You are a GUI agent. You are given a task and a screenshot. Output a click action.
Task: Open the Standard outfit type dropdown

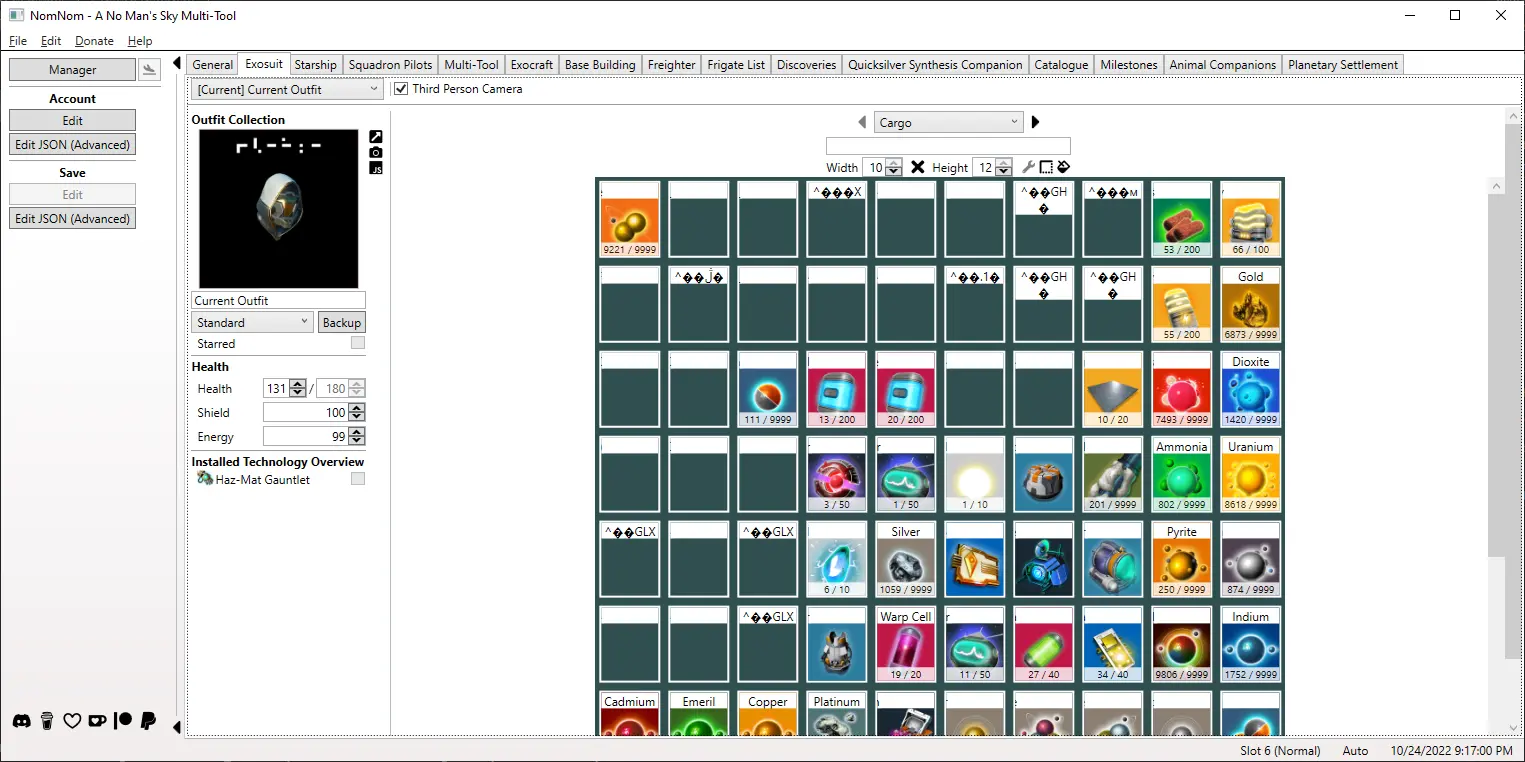(x=252, y=322)
